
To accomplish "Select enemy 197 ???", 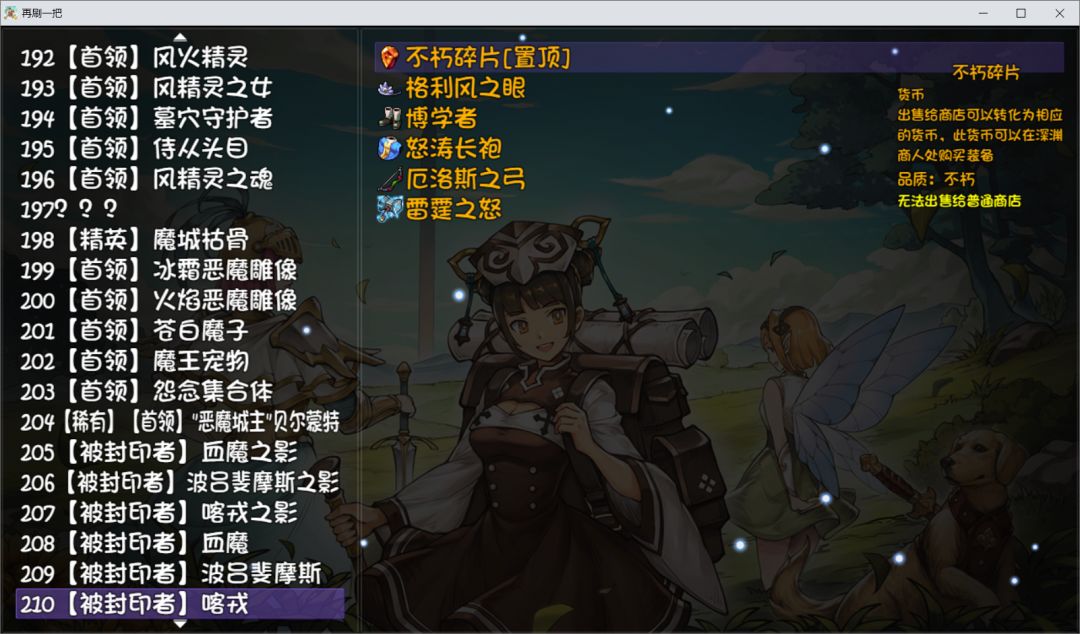I will tap(69, 209).
